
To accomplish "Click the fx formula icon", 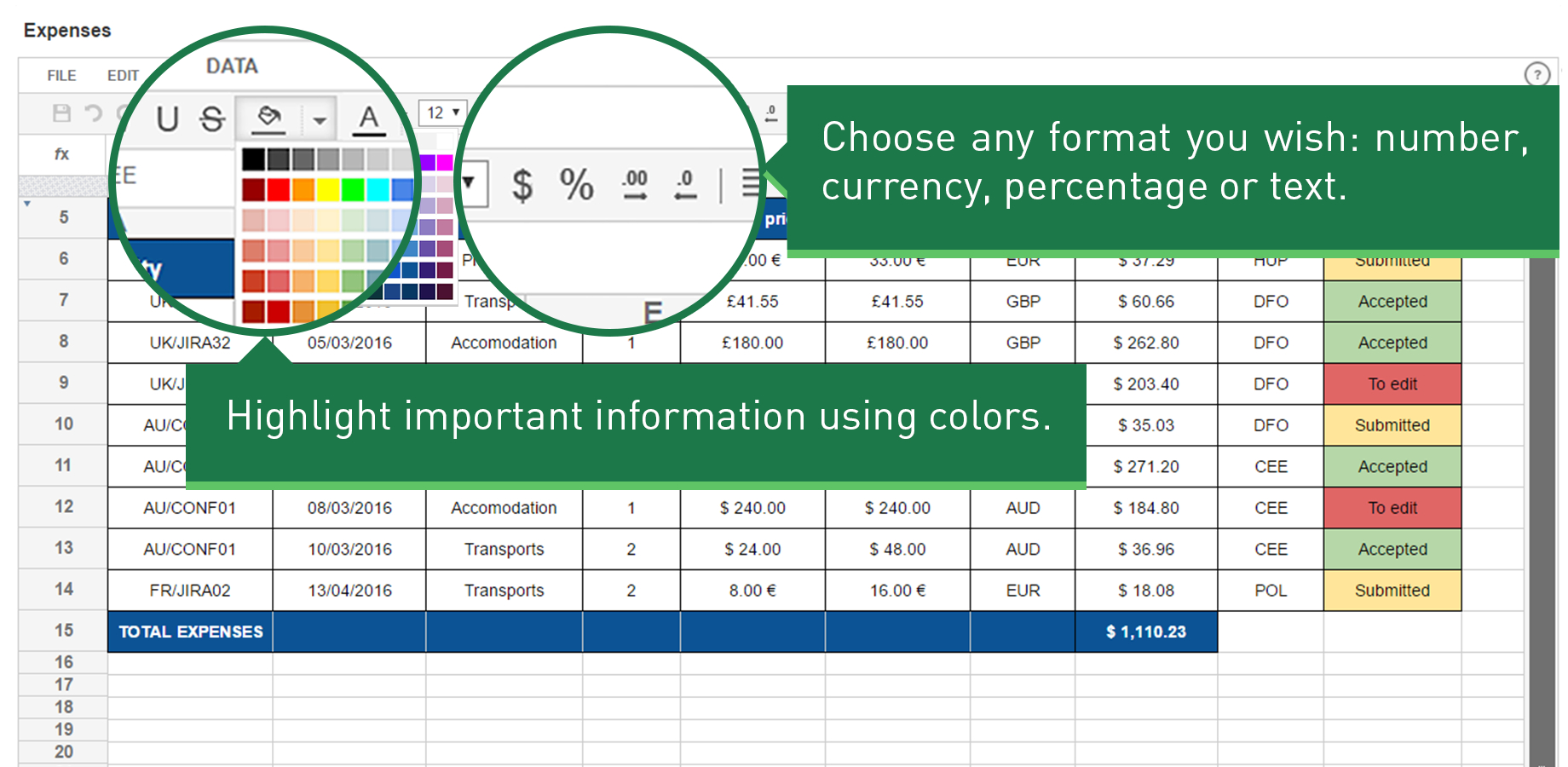I will (61, 154).
